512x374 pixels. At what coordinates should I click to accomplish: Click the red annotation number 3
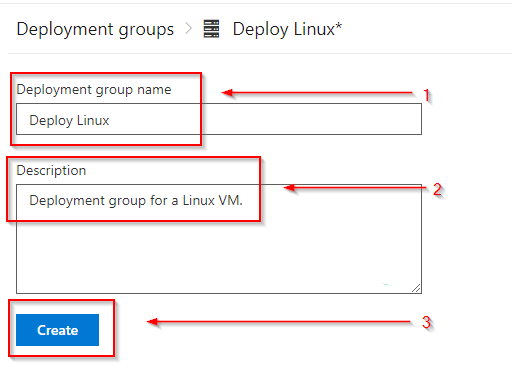426,322
